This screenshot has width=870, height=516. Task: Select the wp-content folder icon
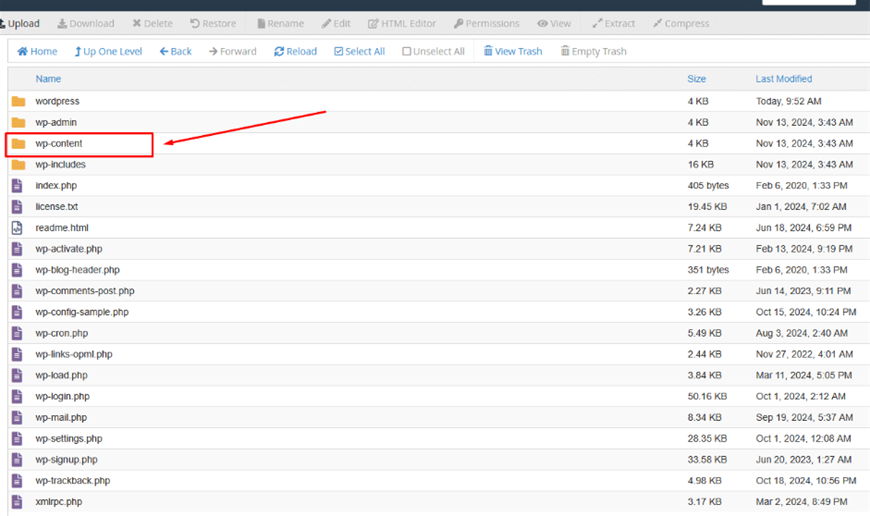18,143
